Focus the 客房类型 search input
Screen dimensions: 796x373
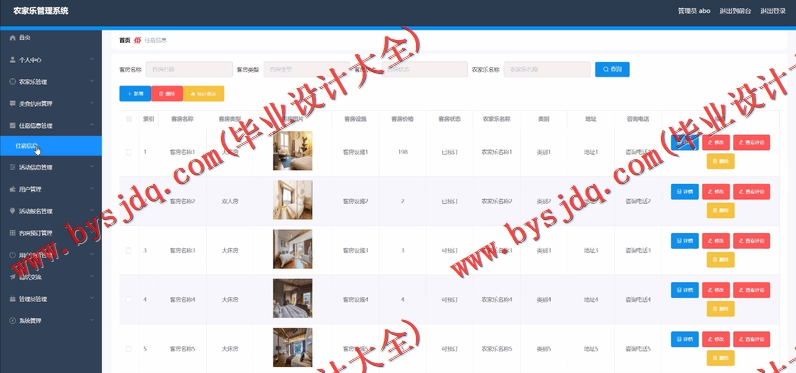tap(307, 70)
